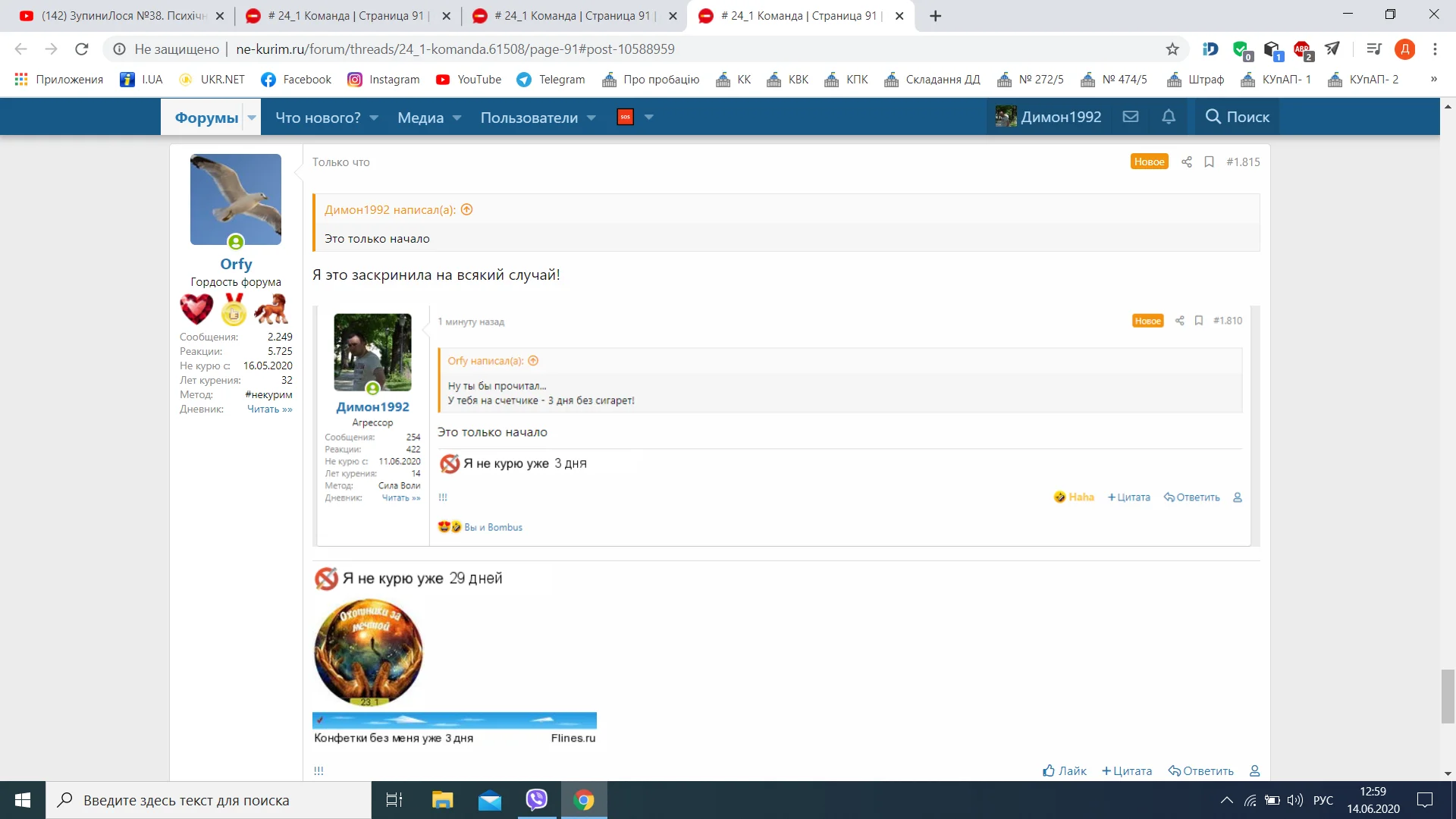Click the Лайк thumbs-up under Orfy's post

(x=1065, y=770)
